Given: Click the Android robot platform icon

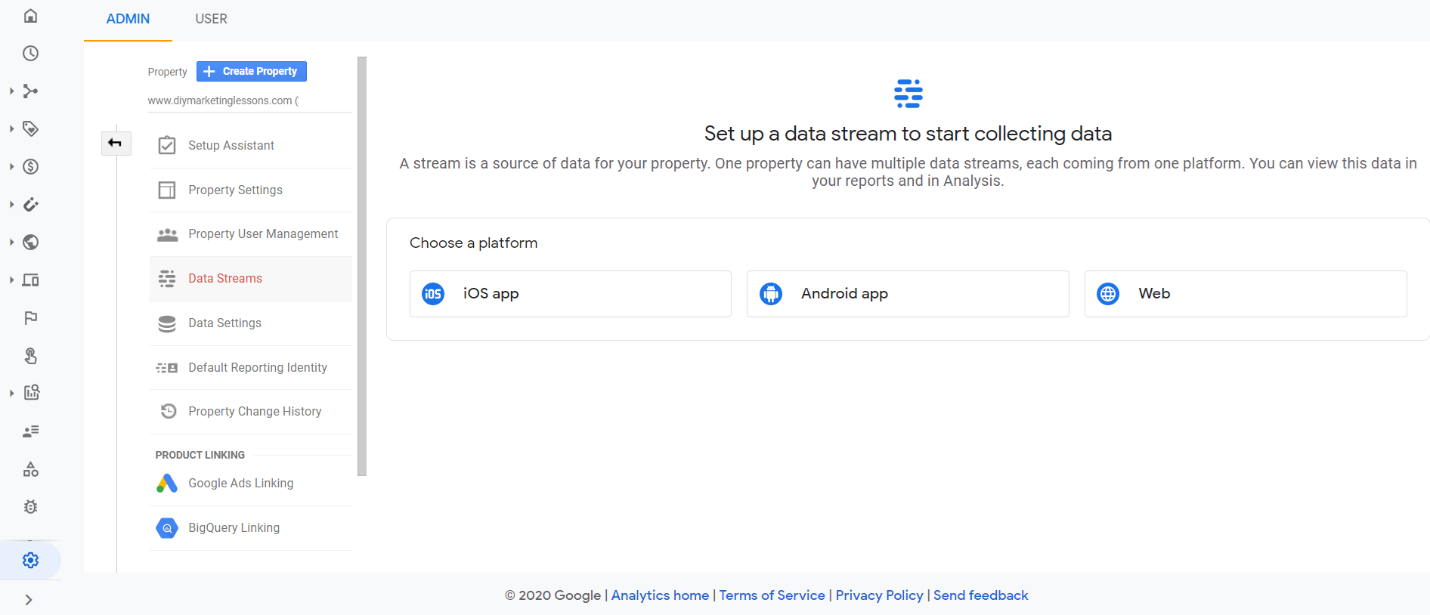Looking at the screenshot, I should pyautogui.click(x=770, y=294).
